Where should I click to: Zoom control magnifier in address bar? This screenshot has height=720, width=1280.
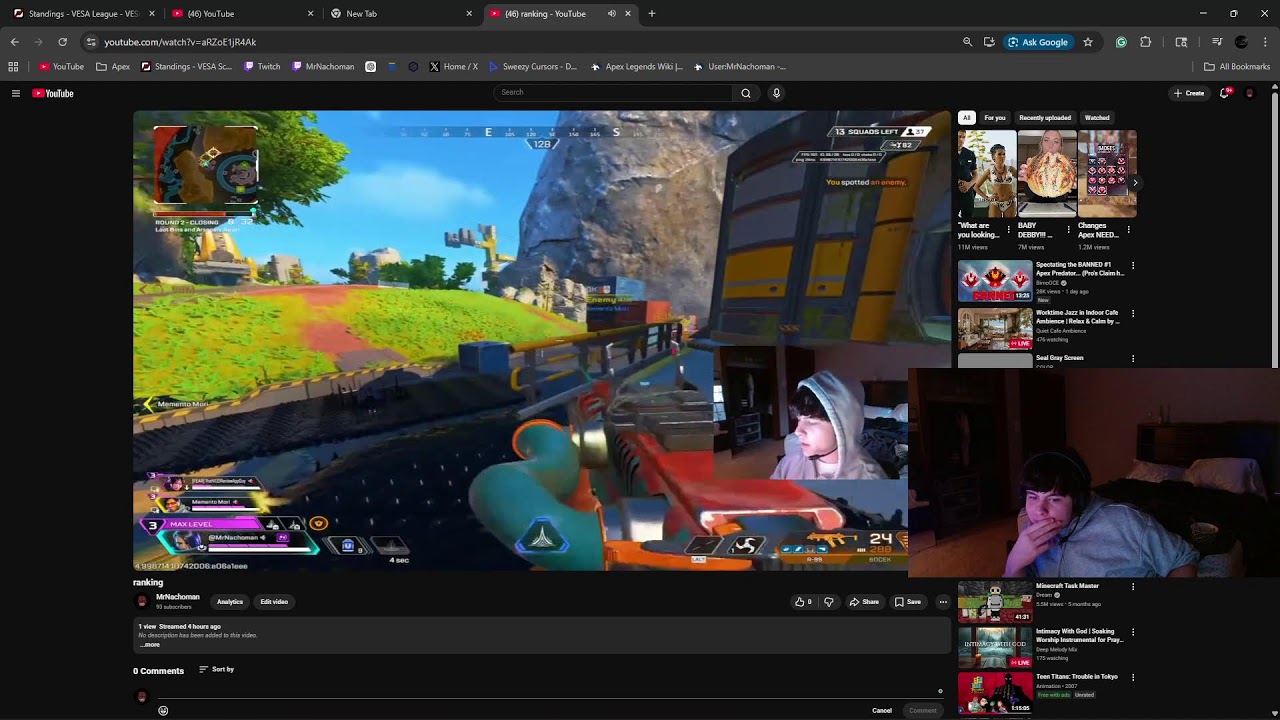pyautogui.click(x=967, y=42)
